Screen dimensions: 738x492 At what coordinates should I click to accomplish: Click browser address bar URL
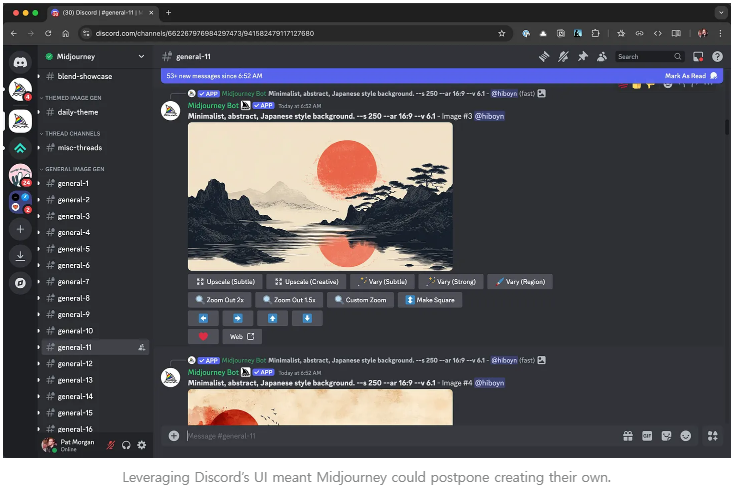coord(205,33)
